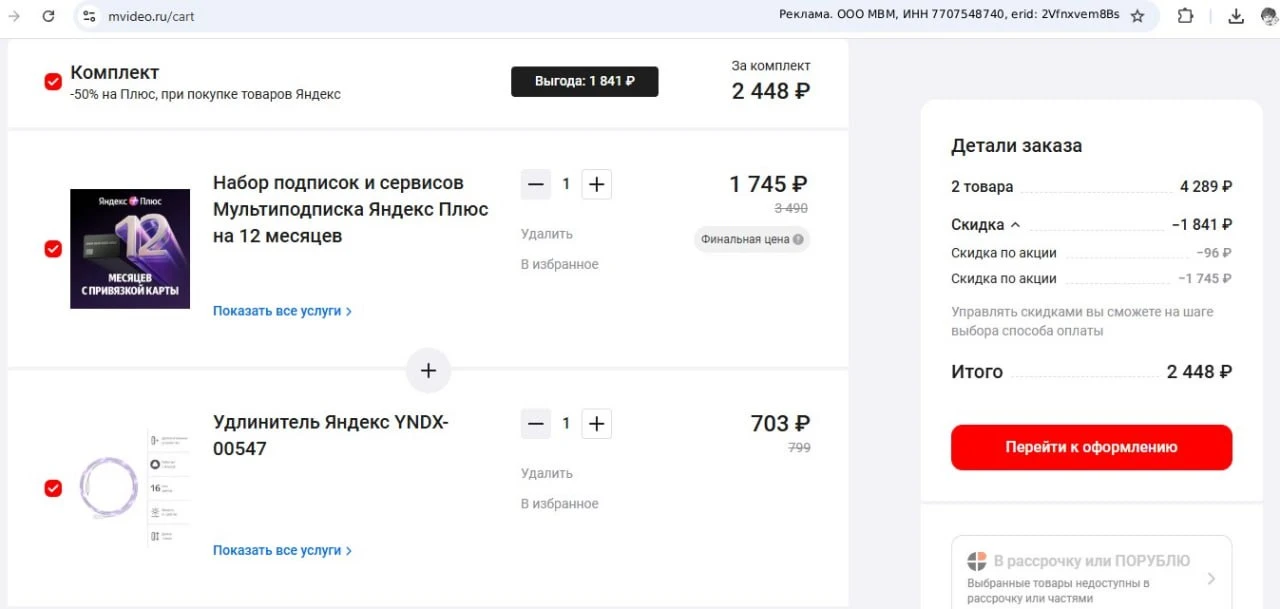Open the browser extensions puzzle icon
Viewport: 1280px width, 609px height.
tap(1185, 16)
